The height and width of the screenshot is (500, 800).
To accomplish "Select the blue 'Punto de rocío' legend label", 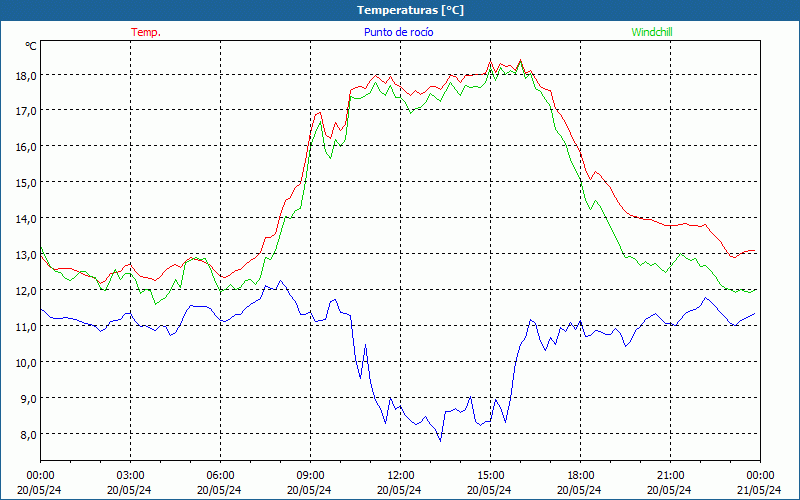I will coord(398,32).
